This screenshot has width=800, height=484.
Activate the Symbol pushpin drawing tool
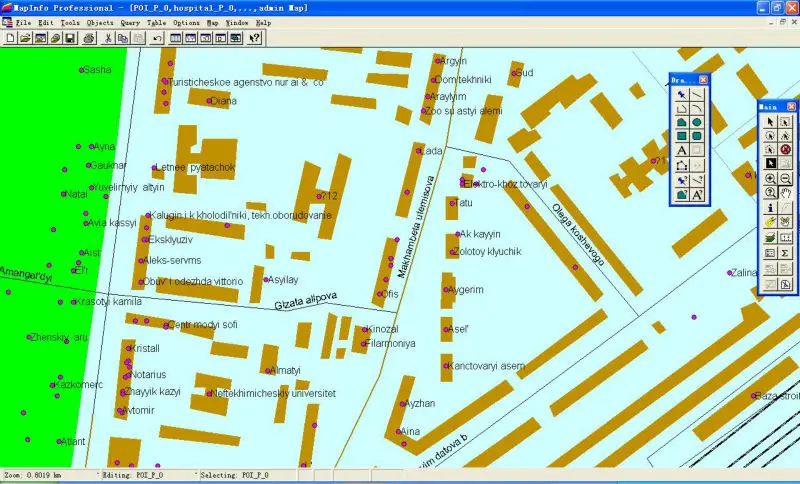point(681,94)
